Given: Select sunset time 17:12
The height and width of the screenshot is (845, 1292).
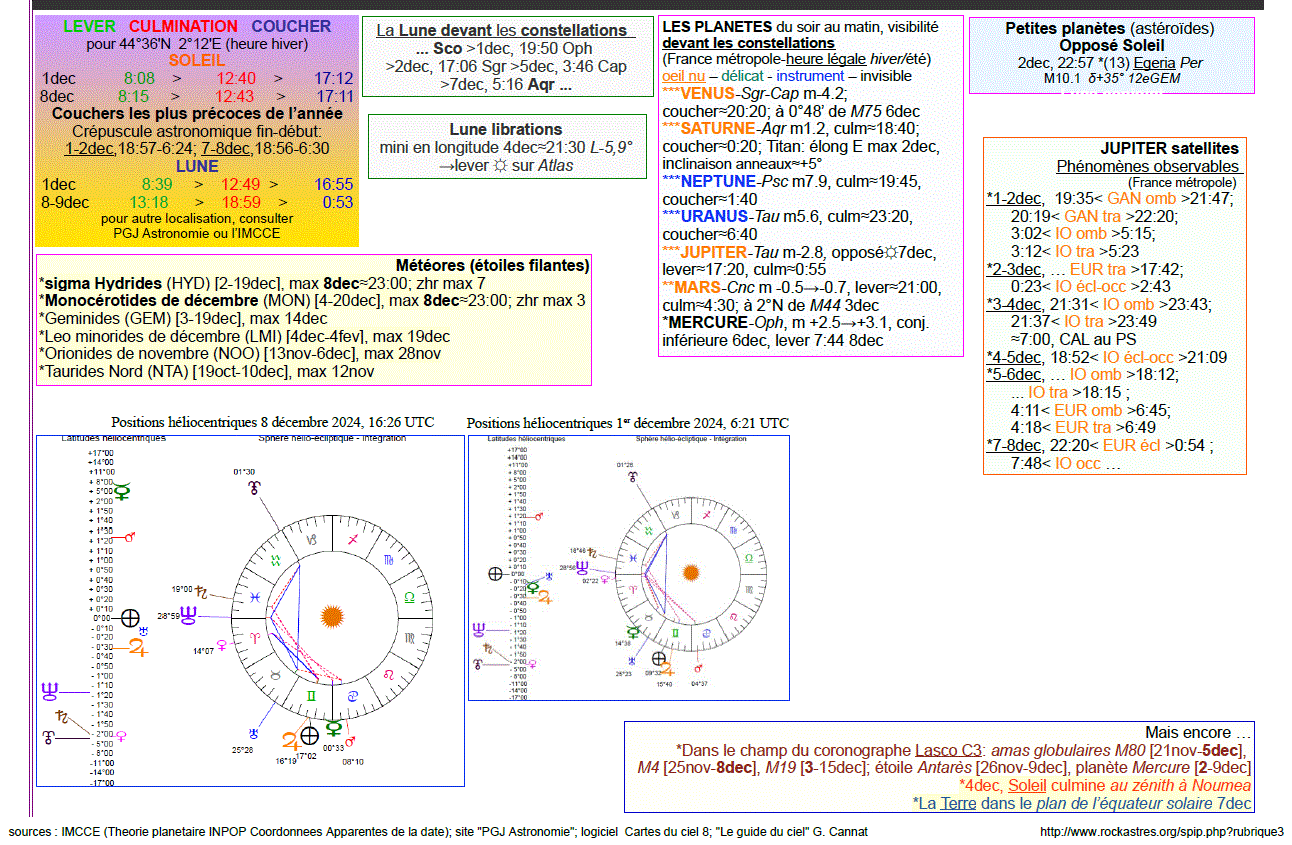Looking at the screenshot, I should (333, 79).
